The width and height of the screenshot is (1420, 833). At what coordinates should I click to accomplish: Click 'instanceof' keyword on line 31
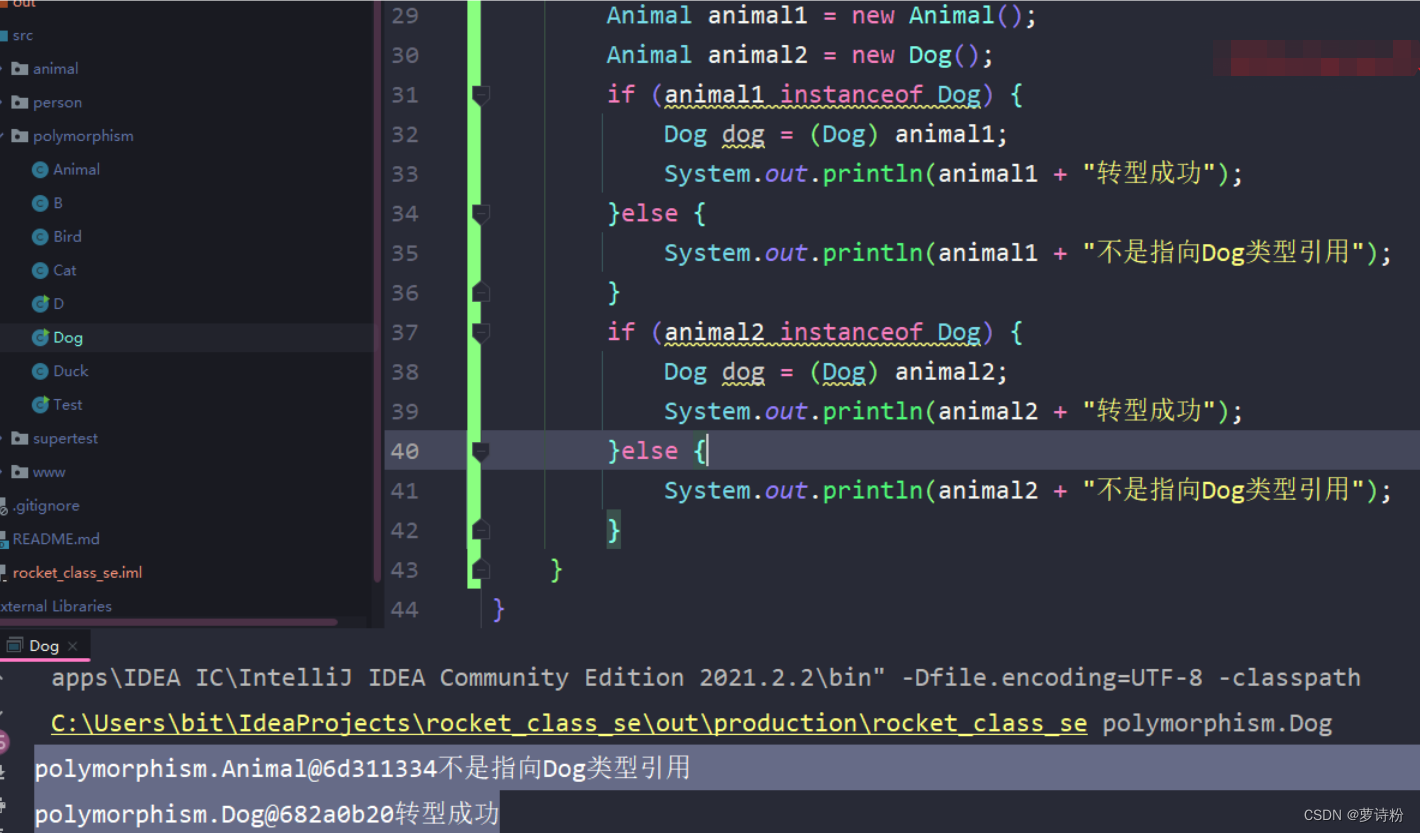click(x=851, y=95)
